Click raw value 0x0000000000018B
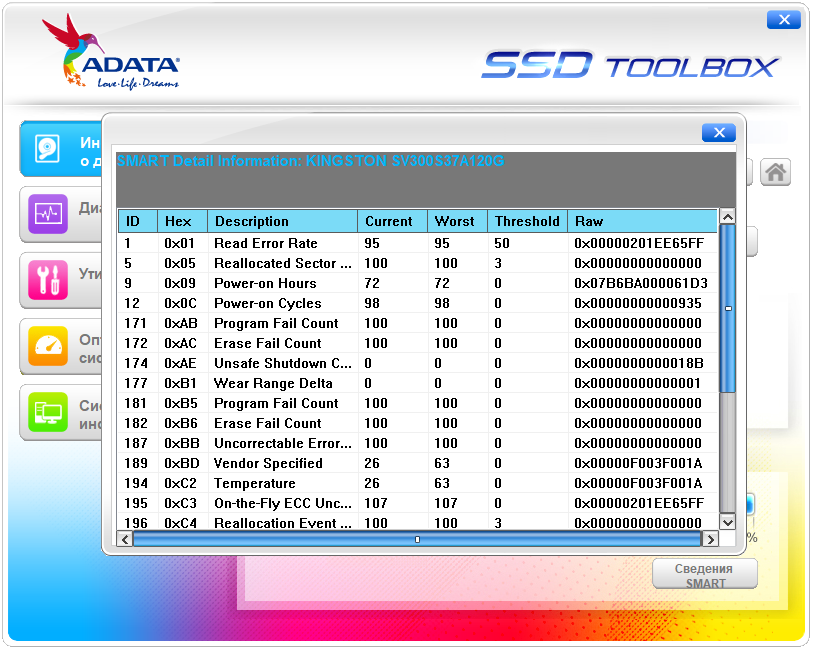The width and height of the screenshot is (813, 650). coord(639,363)
